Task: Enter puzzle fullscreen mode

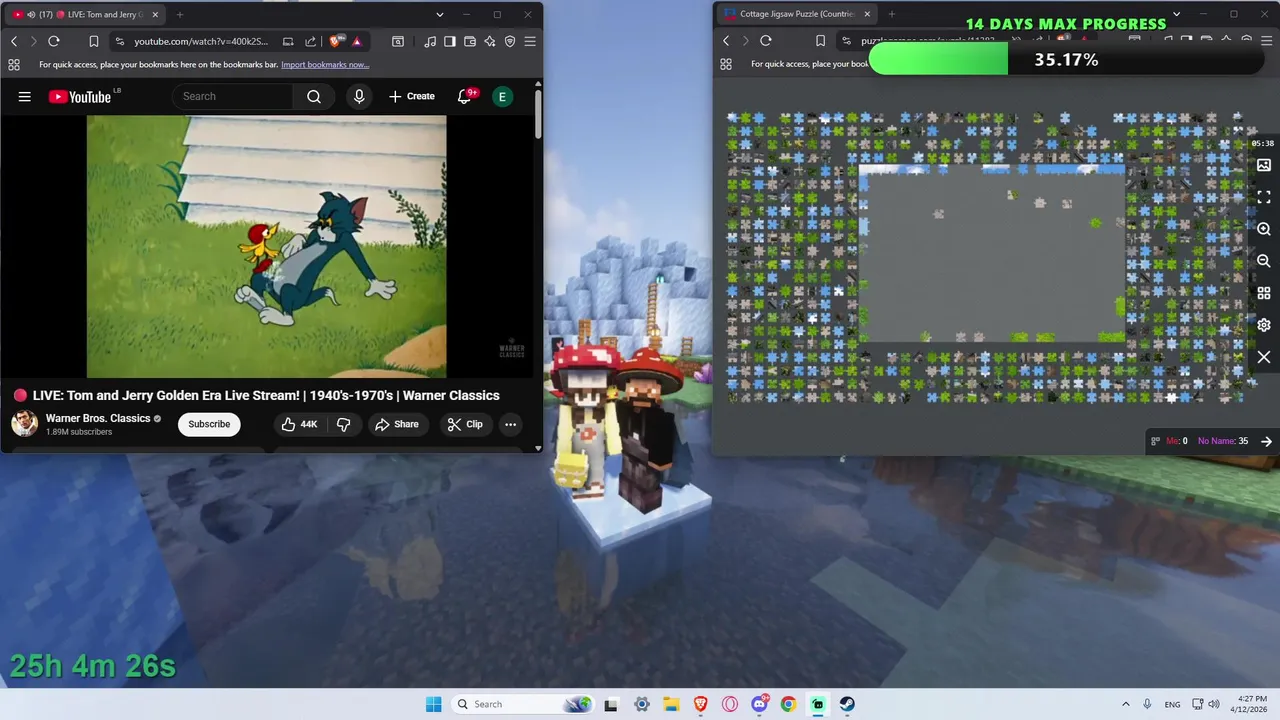Action: pyautogui.click(x=1264, y=197)
